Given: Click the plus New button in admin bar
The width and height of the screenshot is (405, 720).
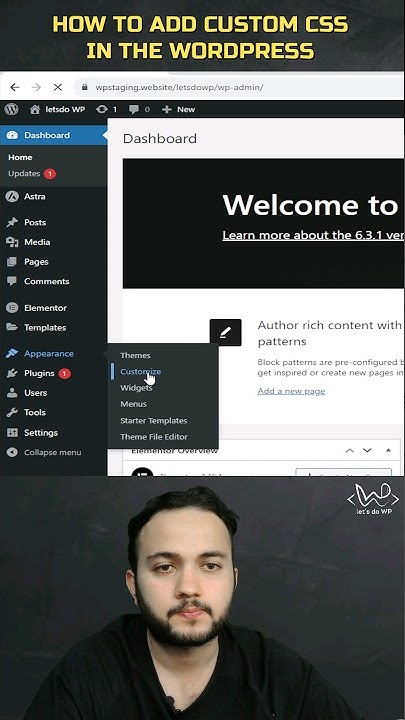Looking at the screenshot, I should 179,109.
